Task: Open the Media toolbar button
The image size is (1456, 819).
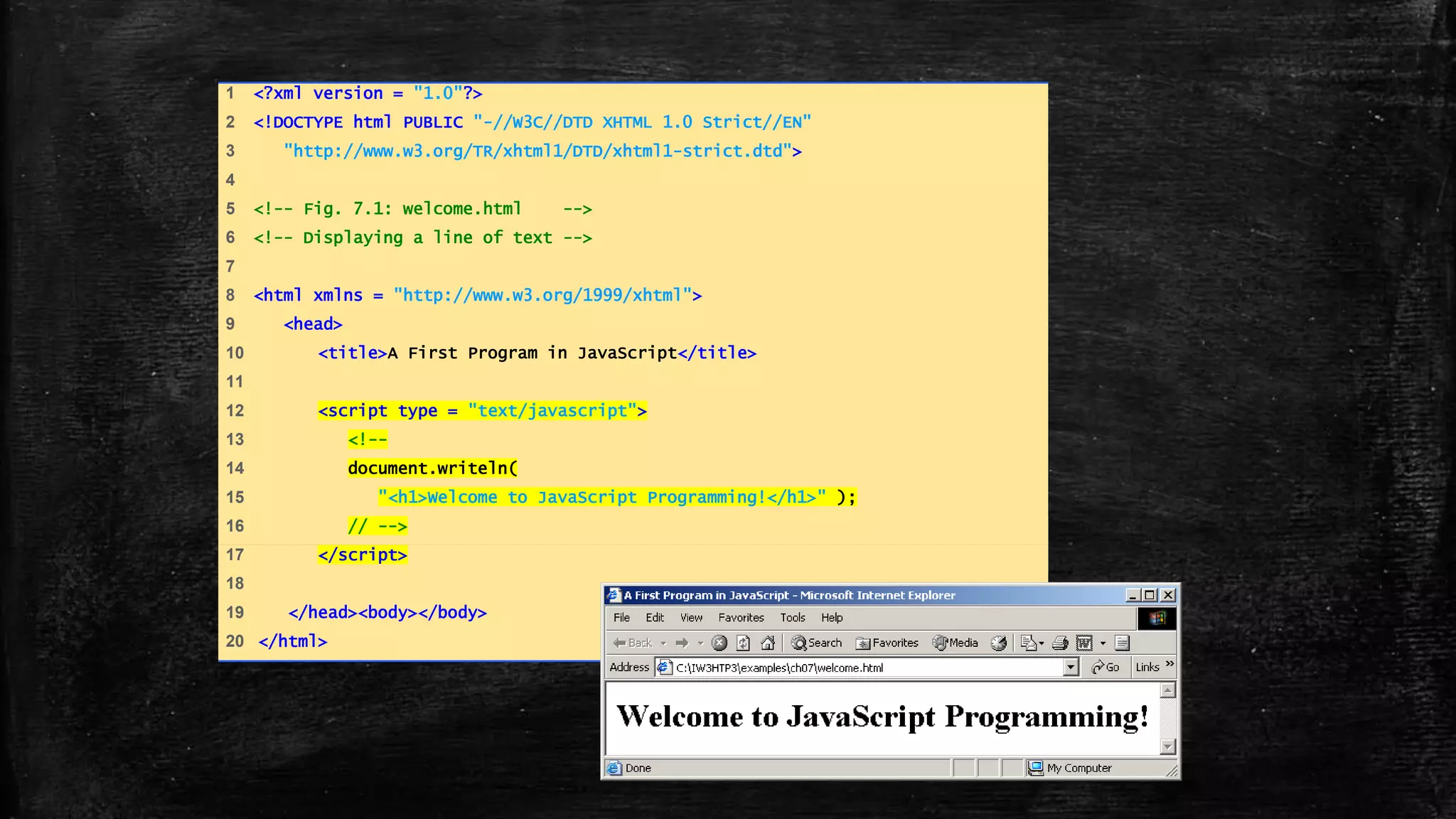Action: click(955, 643)
